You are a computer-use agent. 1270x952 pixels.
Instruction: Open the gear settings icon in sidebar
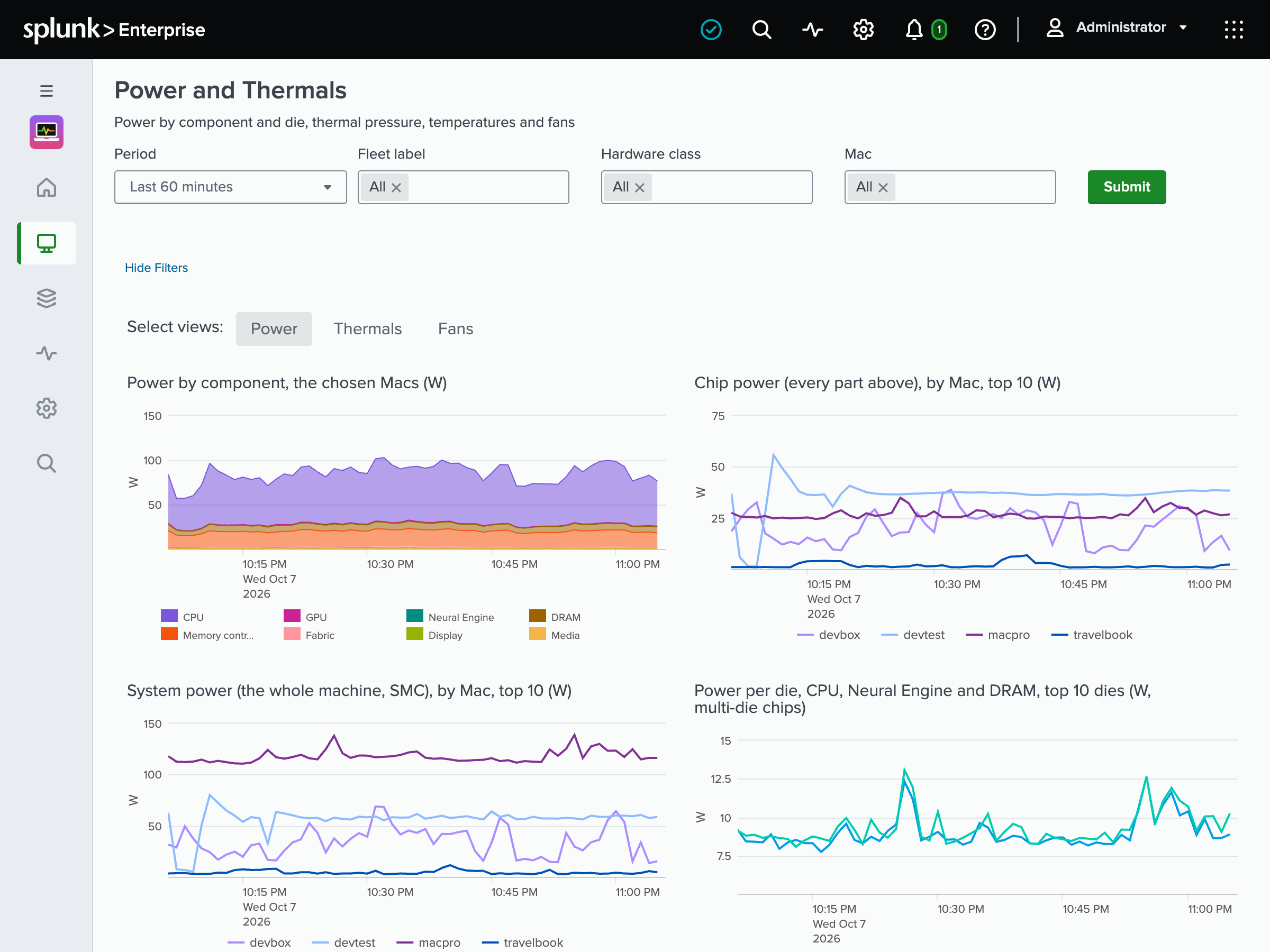tap(47, 409)
